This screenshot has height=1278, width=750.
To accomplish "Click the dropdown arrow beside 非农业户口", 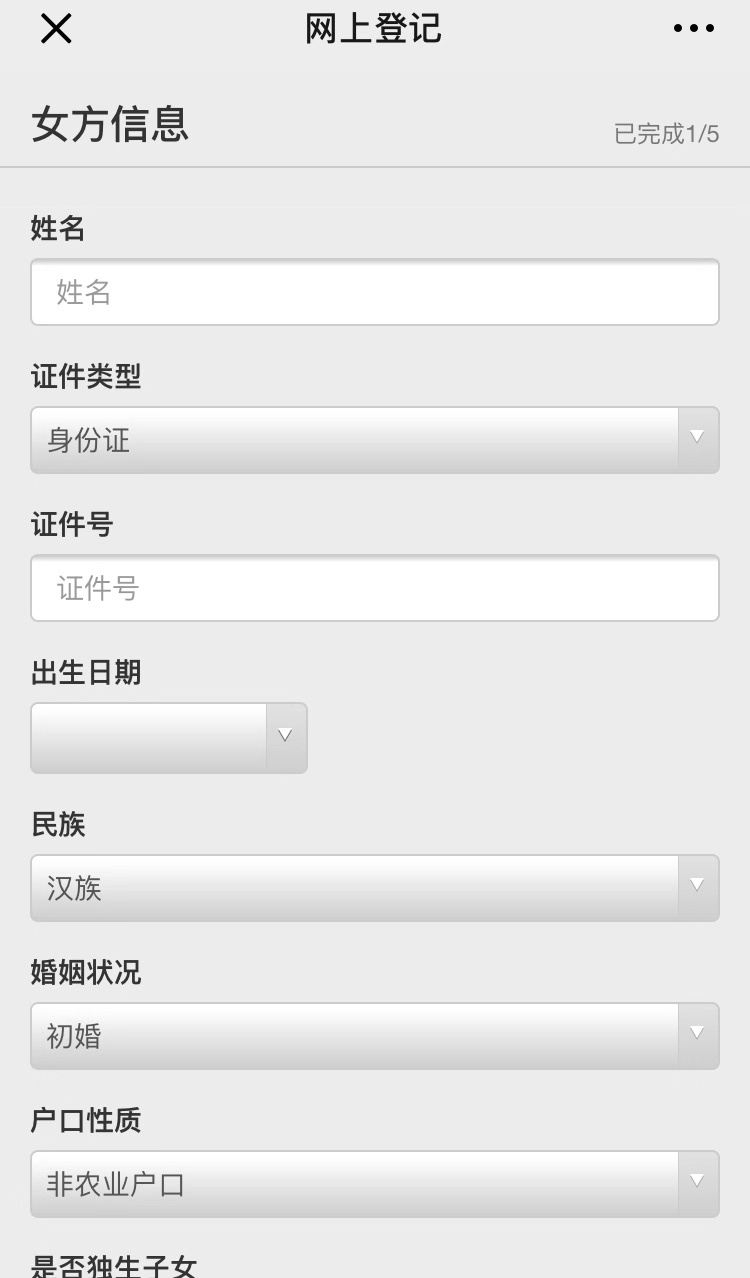I will click(697, 1183).
